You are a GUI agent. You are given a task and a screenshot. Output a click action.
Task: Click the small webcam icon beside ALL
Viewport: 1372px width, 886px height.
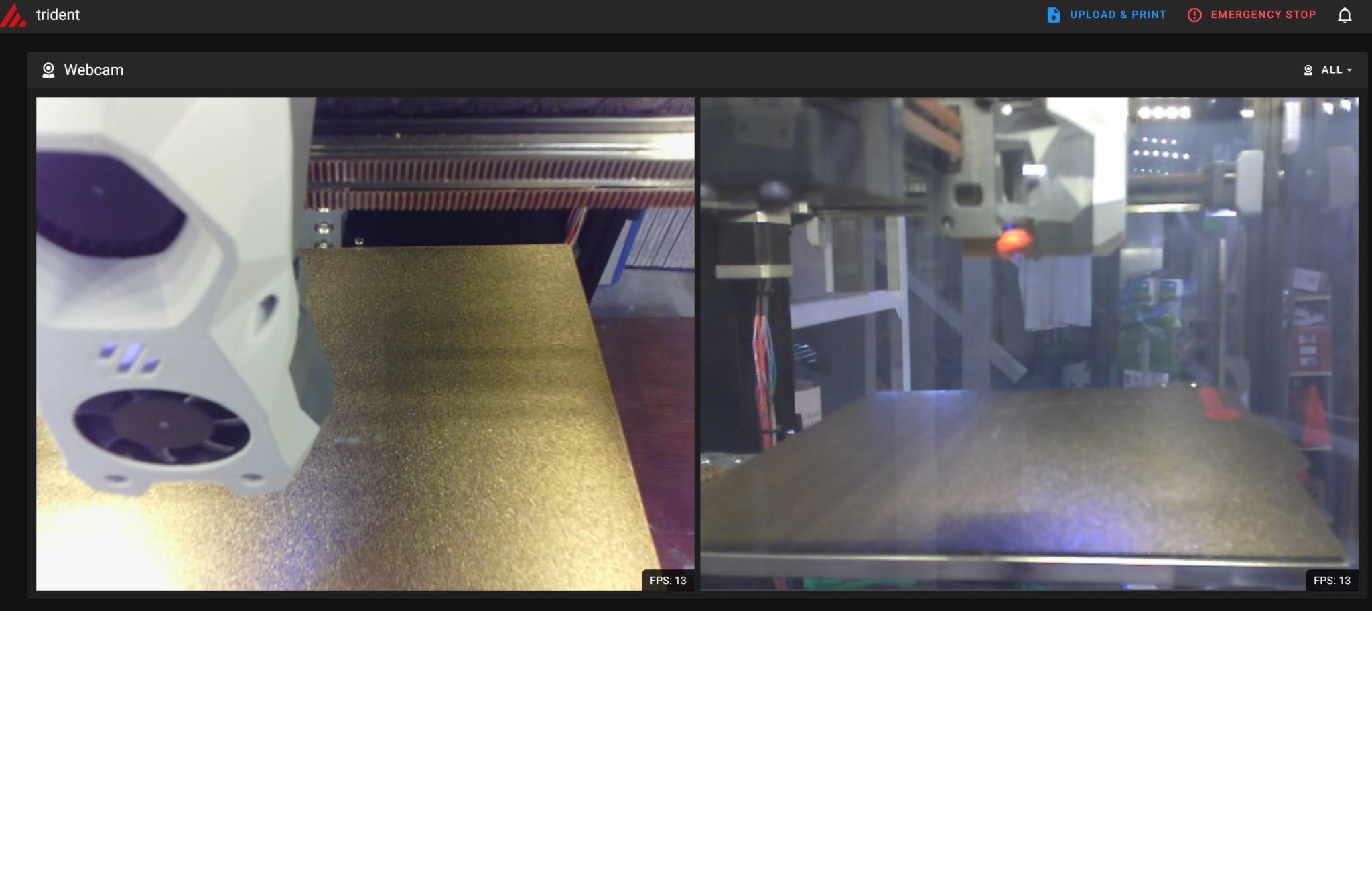click(x=1308, y=70)
